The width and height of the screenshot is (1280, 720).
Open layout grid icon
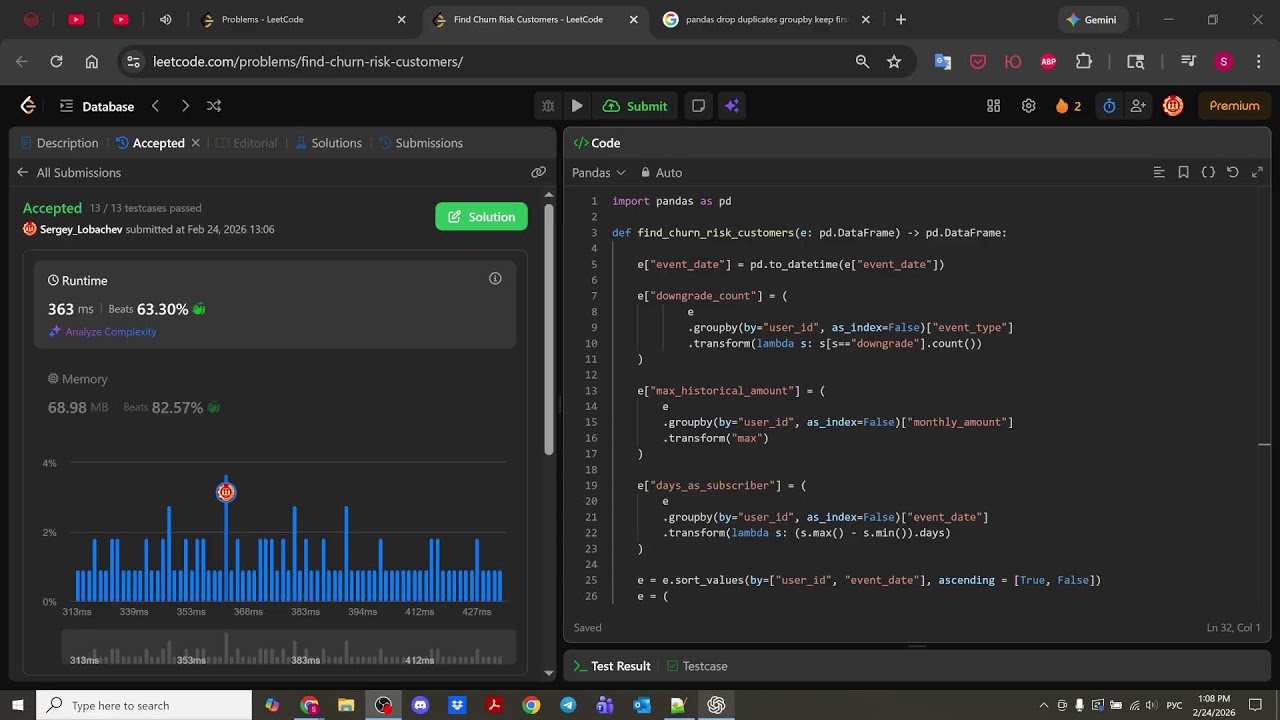(993, 106)
